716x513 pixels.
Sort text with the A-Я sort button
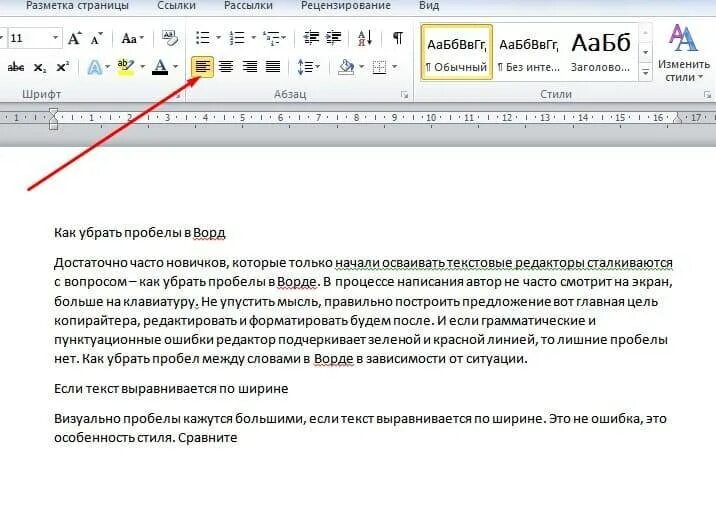(364, 38)
